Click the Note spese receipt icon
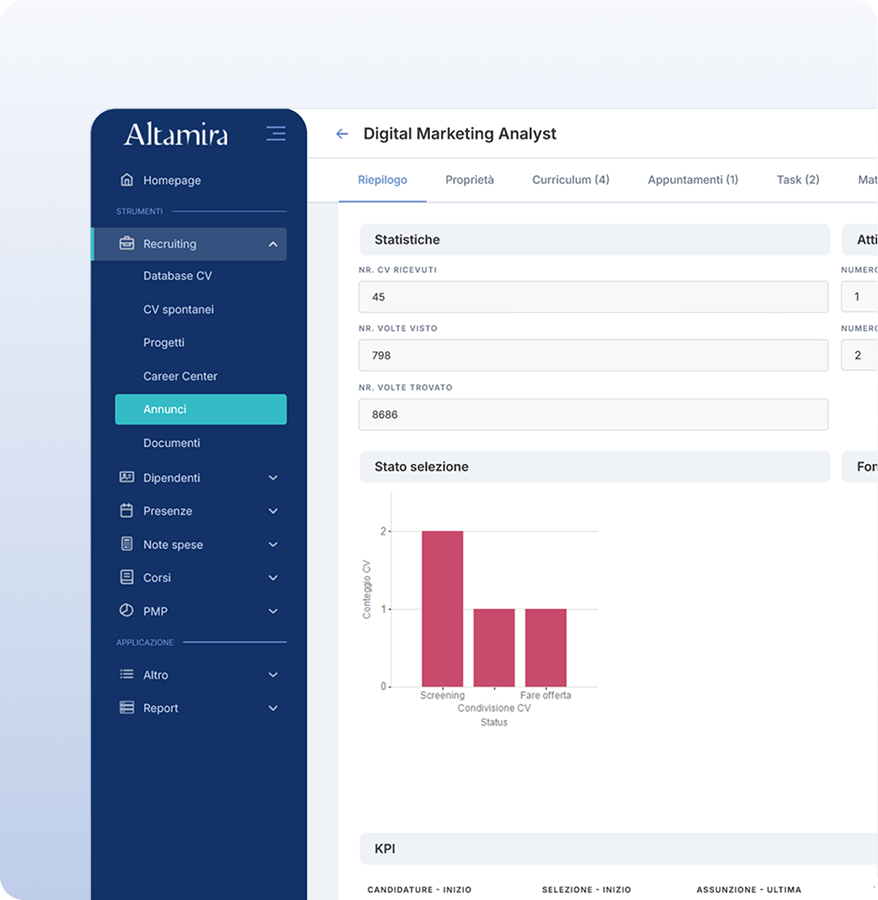 click(x=127, y=545)
